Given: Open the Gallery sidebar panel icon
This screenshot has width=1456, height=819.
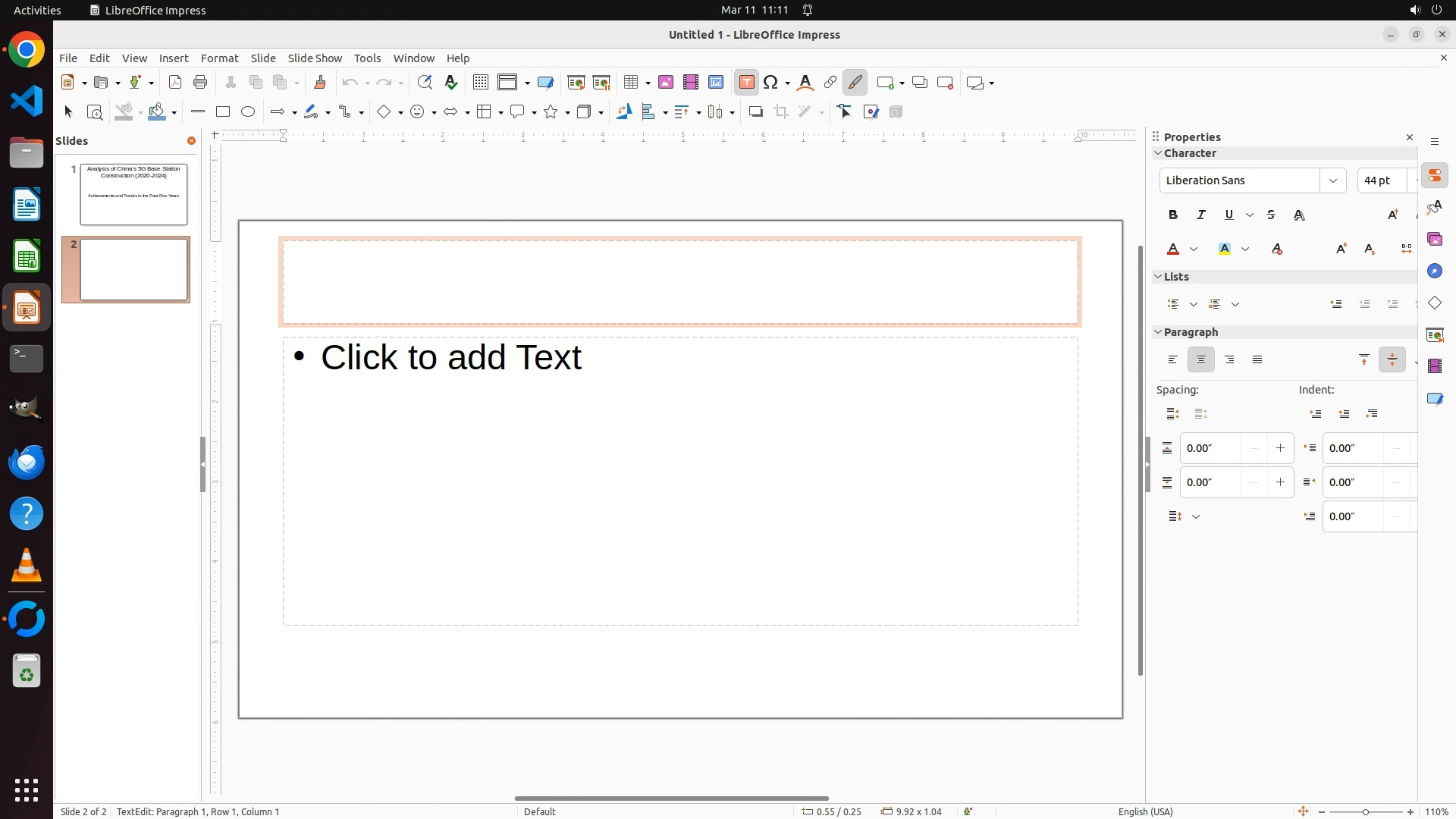Looking at the screenshot, I should (x=1435, y=240).
